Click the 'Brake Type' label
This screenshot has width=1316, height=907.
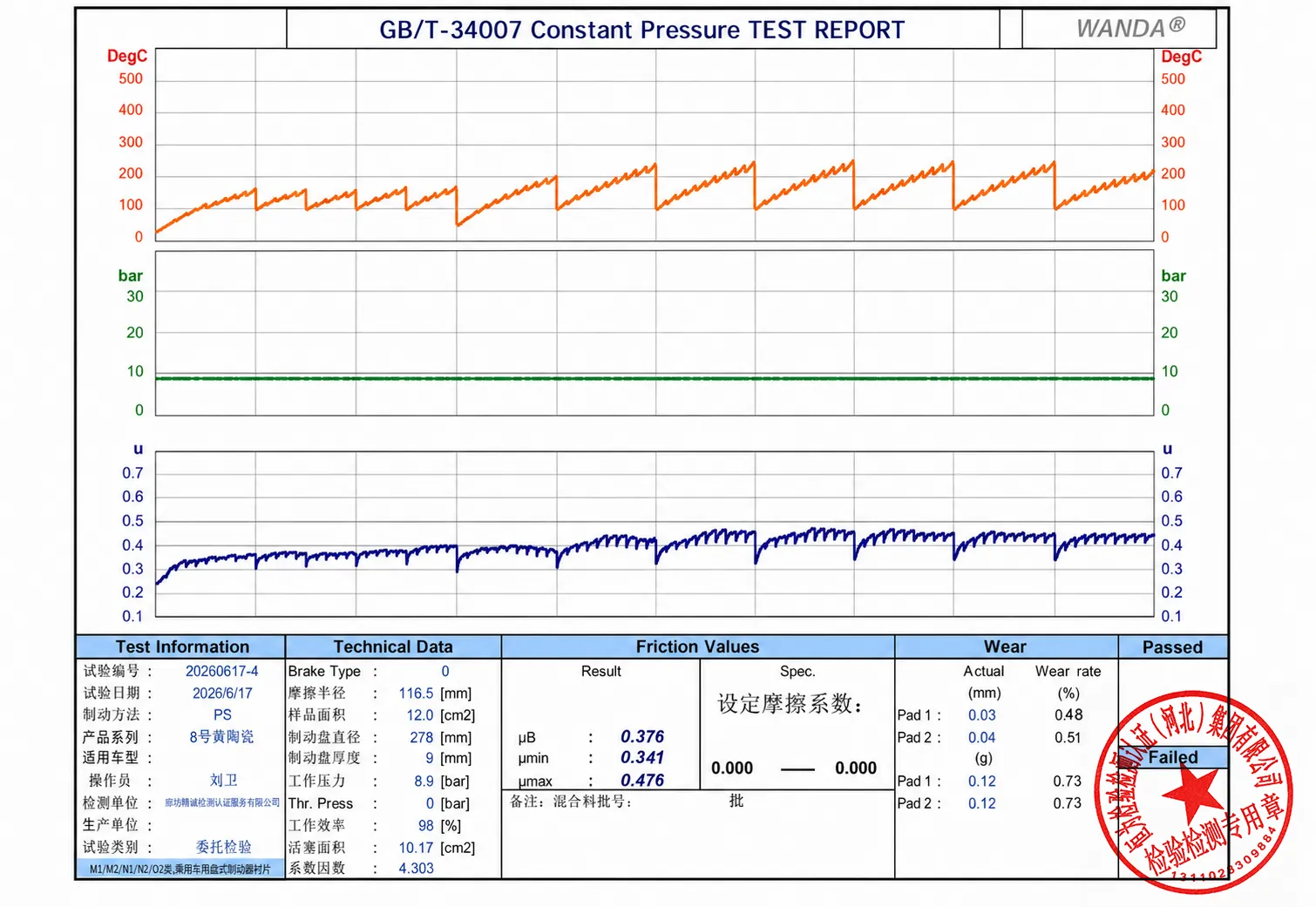324,671
